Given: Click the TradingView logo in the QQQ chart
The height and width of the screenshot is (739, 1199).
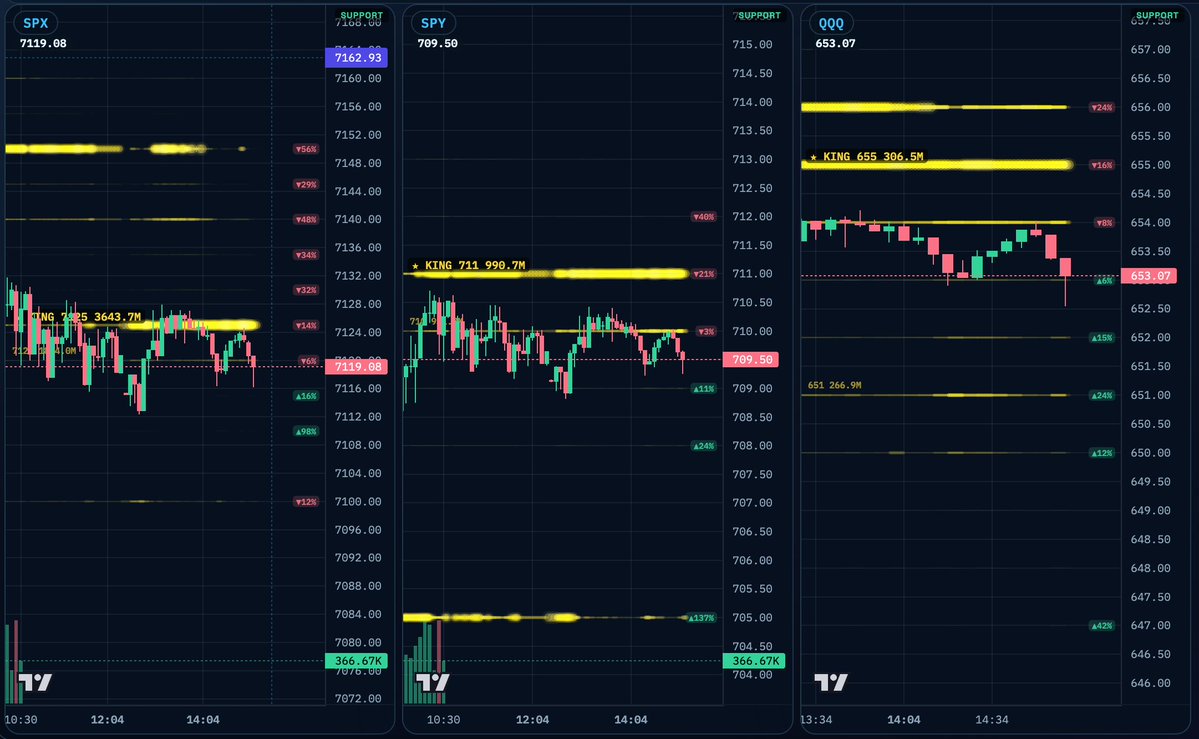Looking at the screenshot, I should point(830,682).
